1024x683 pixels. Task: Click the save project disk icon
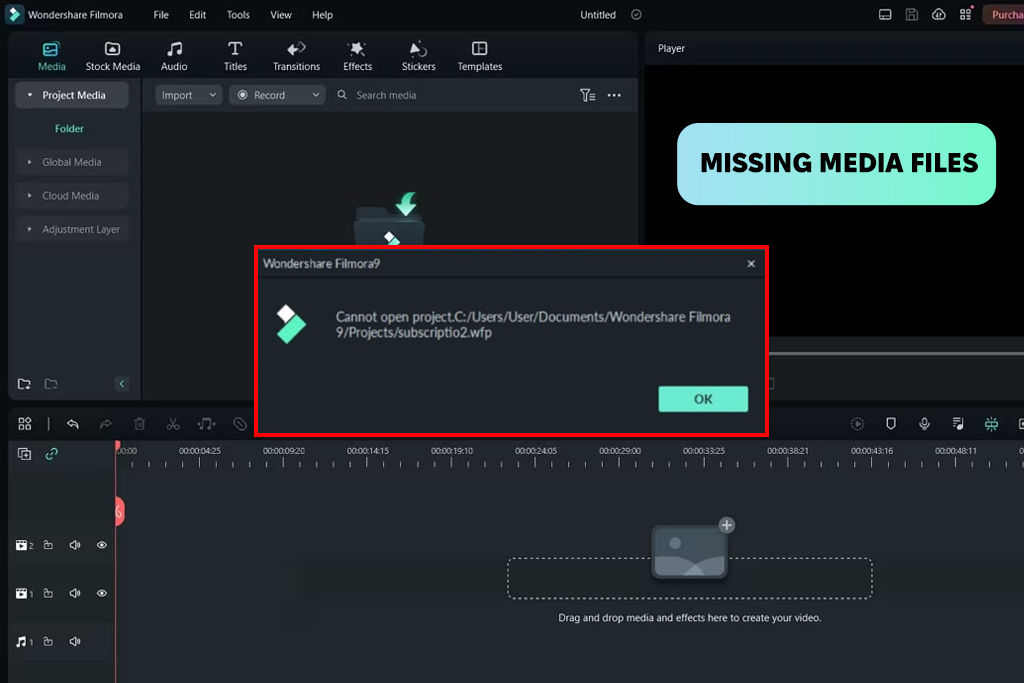point(912,14)
